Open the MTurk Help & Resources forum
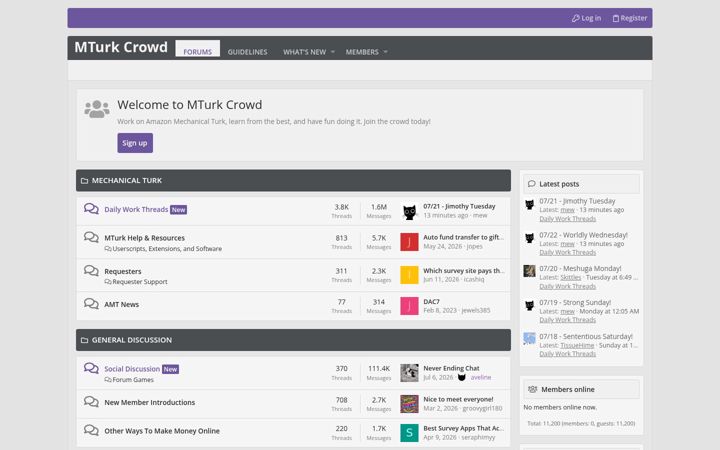720x450 pixels. click(x=144, y=238)
